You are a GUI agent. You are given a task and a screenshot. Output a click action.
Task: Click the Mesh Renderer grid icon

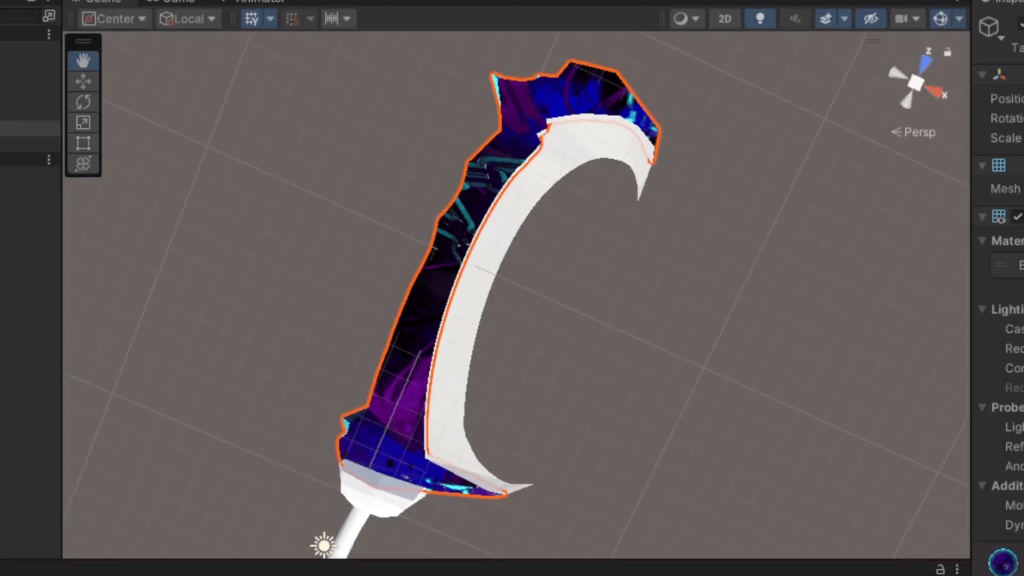(x=999, y=216)
